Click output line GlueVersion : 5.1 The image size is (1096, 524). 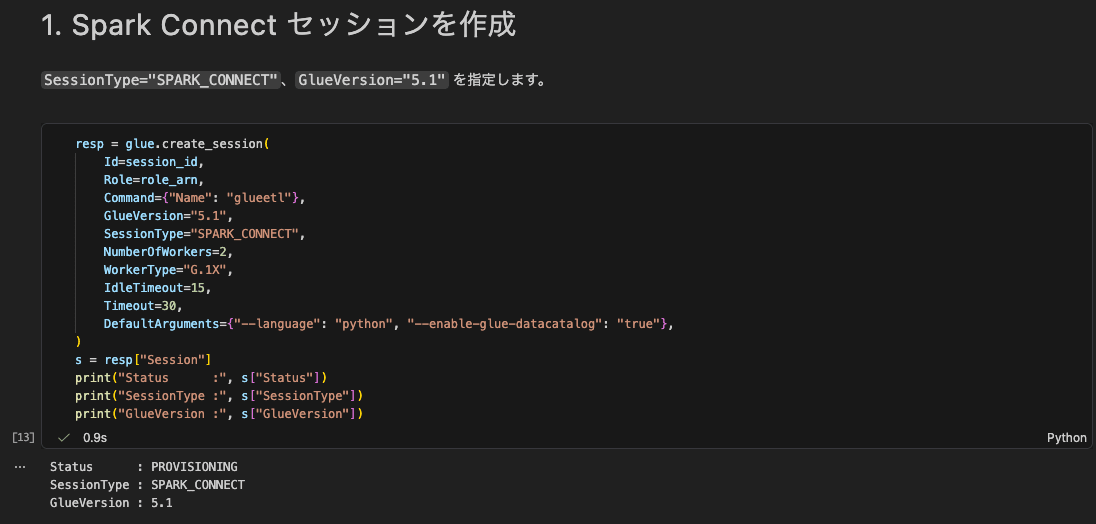click(111, 502)
